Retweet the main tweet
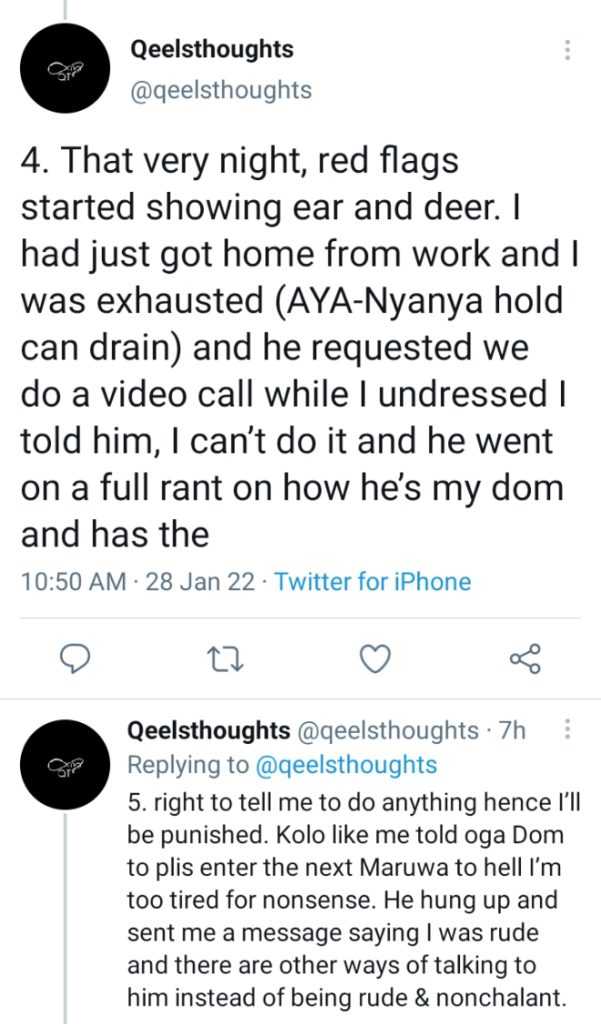The width and height of the screenshot is (601, 1024). (227, 658)
